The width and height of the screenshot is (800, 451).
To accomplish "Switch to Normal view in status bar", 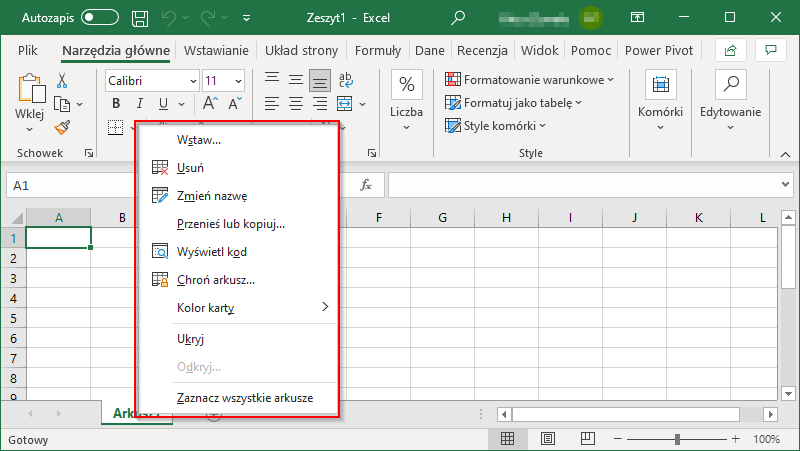I will point(507,439).
